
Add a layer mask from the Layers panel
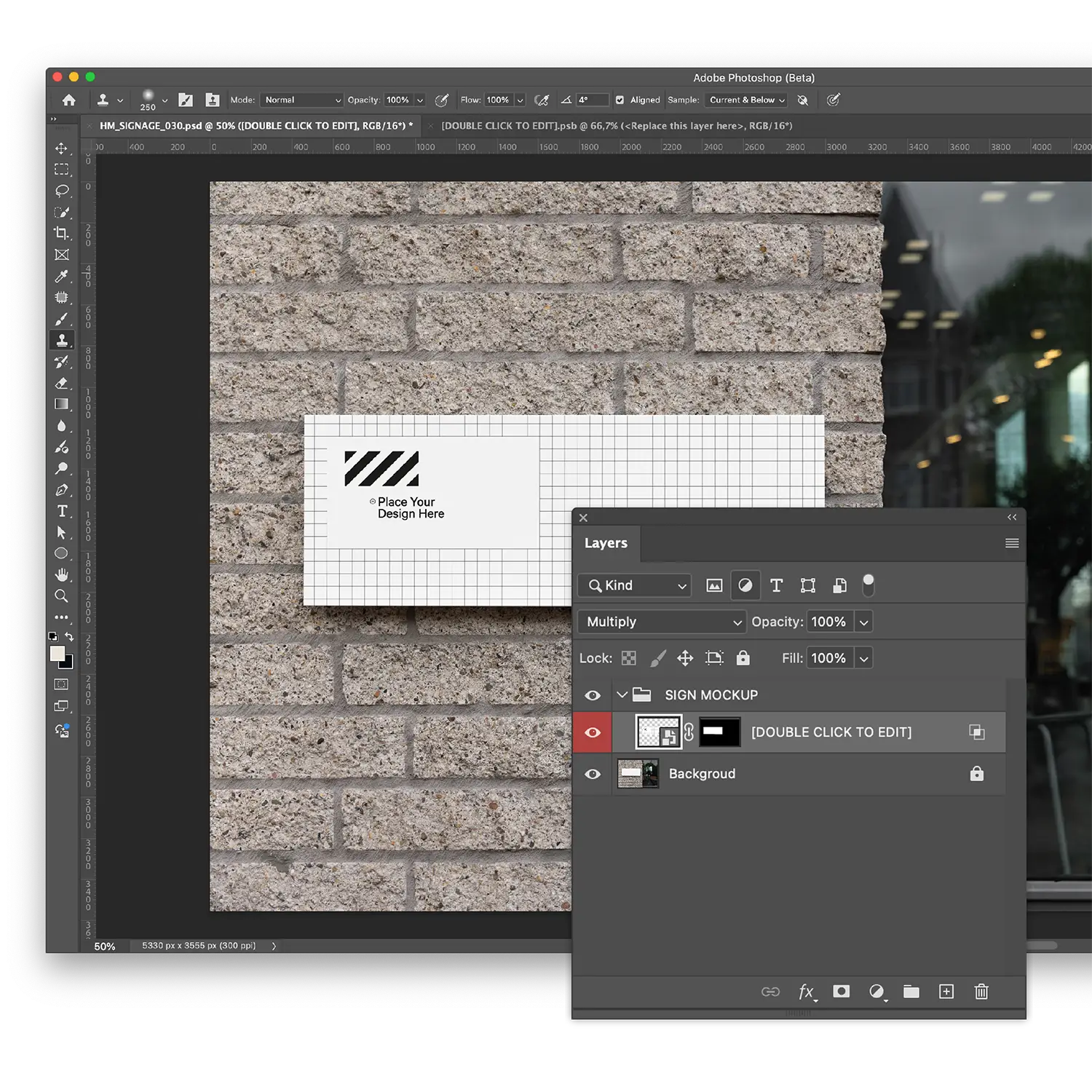841,992
